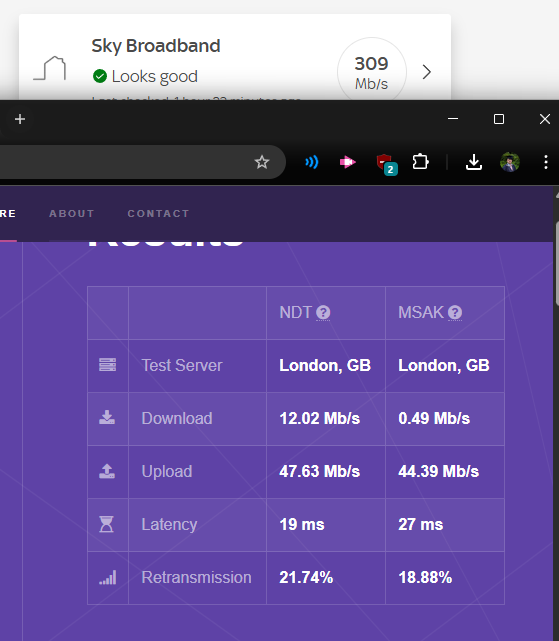
Task: Open the Extensions puzzle piece menu
Action: coord(420,162)
